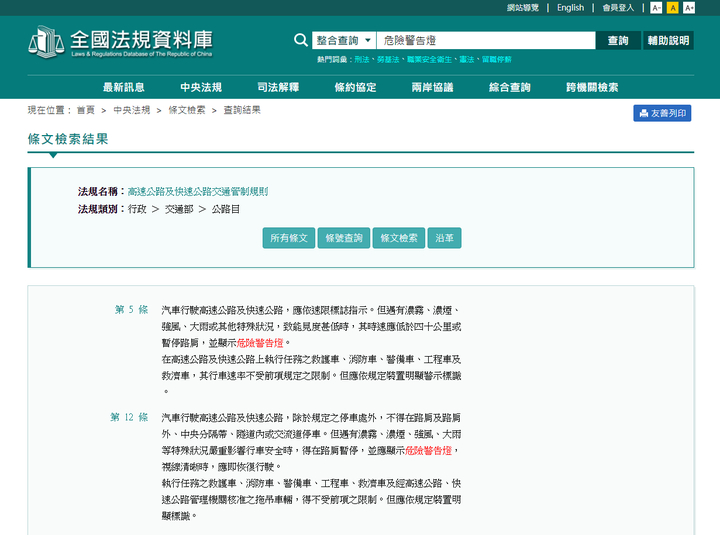The height and width of the screenshot is (535, 720).
Task: Open the 最新訊息 menu
Action: (x=123, y=87)
